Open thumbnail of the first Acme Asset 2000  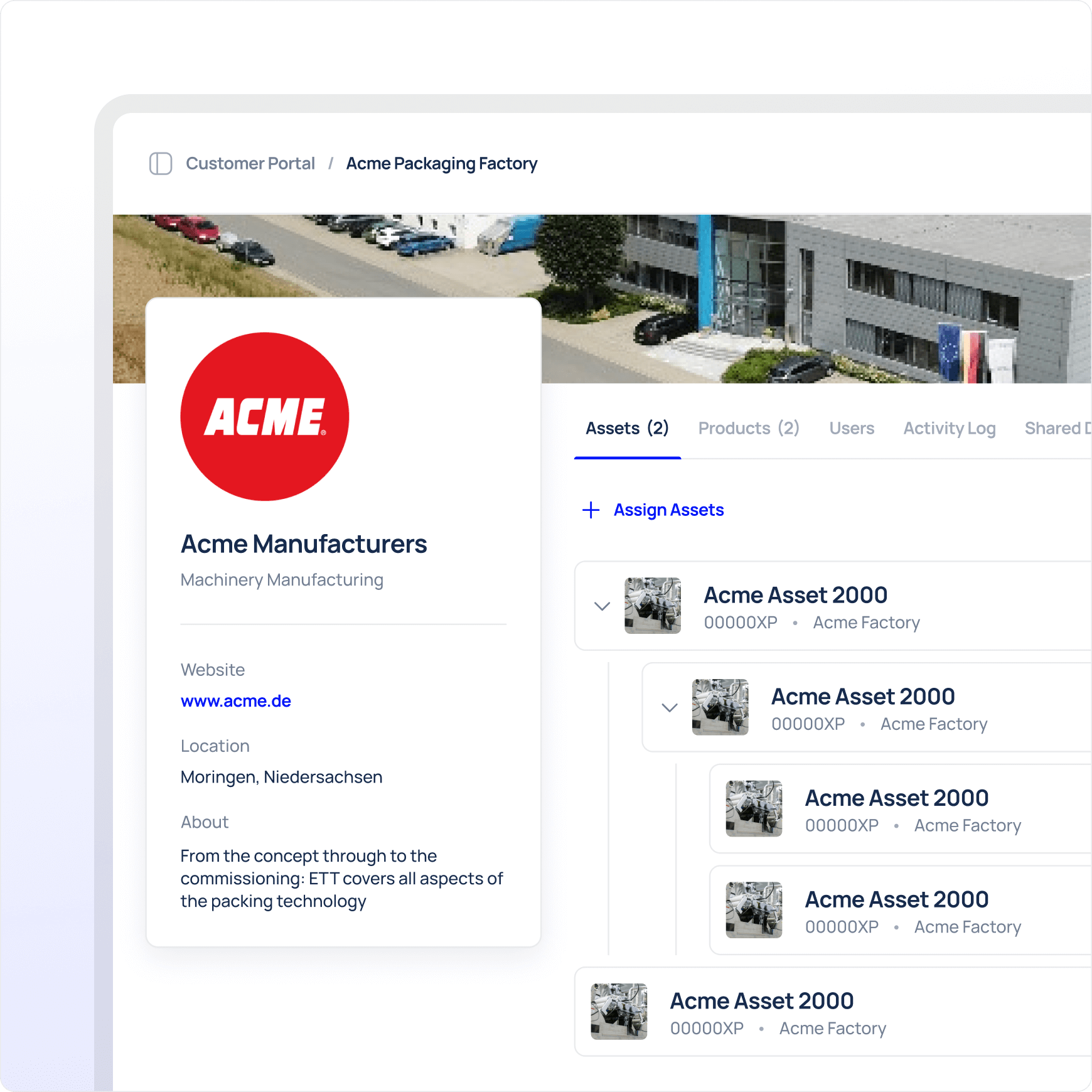(x=653, y=606)
